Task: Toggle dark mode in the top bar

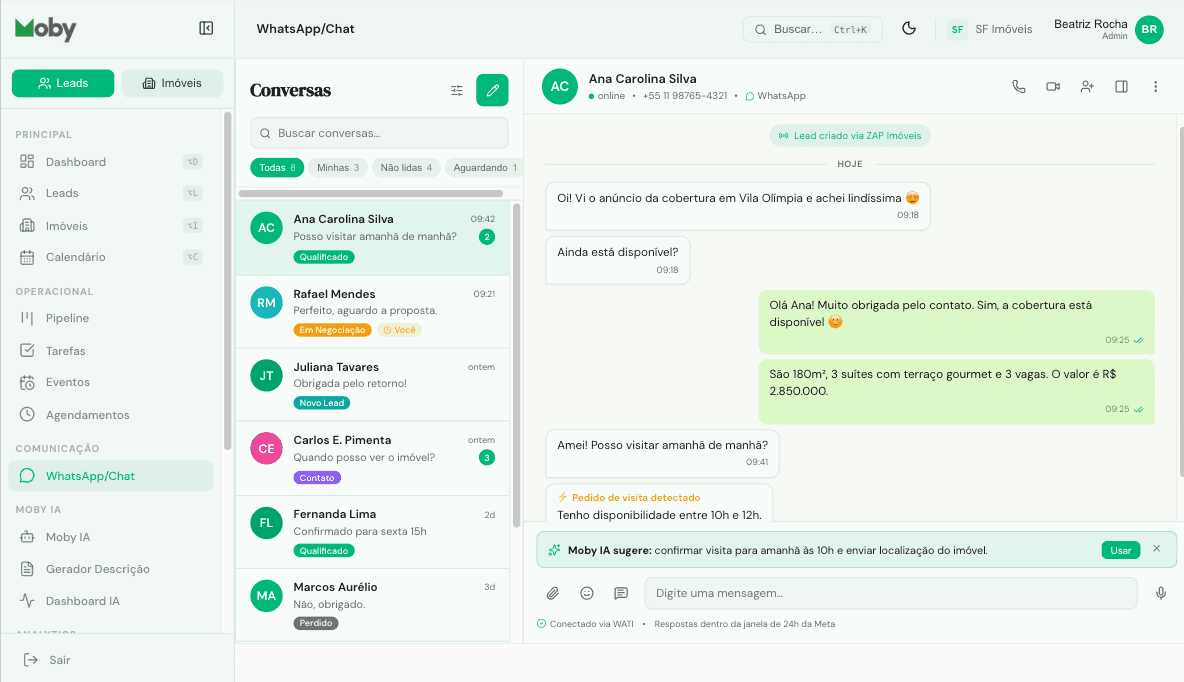Action: click(909, 29)
